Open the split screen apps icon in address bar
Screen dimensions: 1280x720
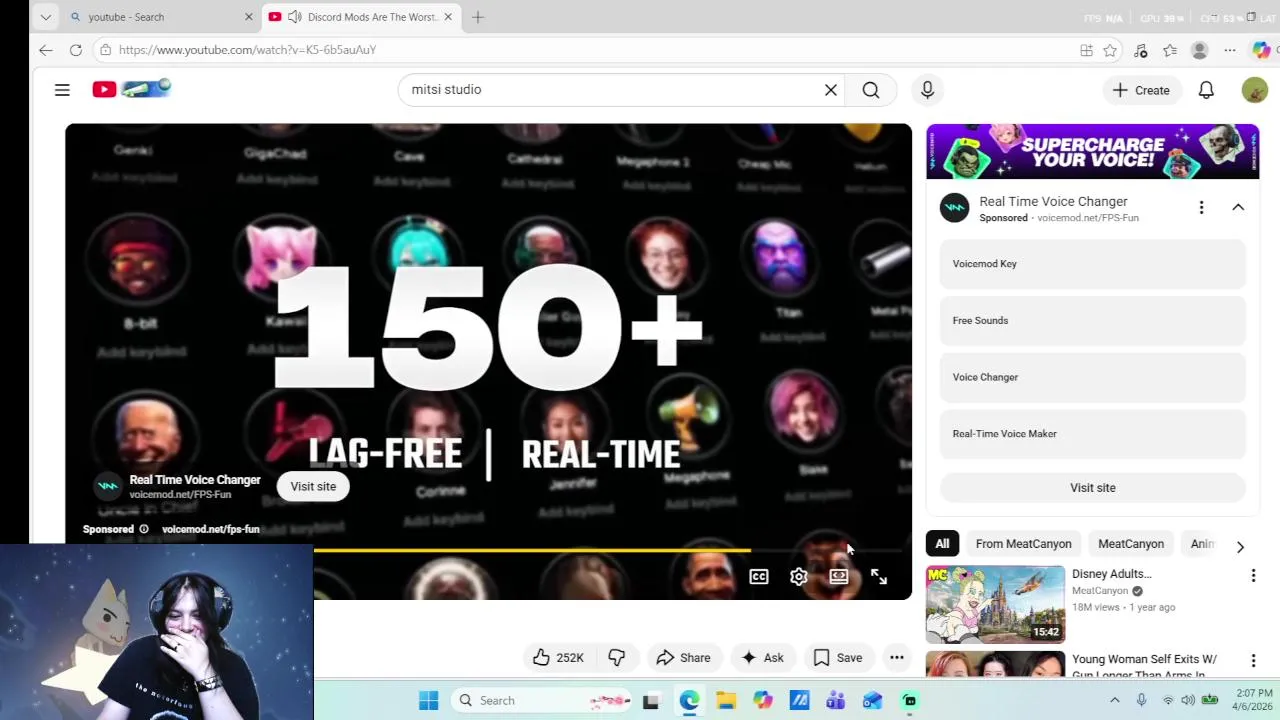pyautogui.click(x=1086, y=50)
